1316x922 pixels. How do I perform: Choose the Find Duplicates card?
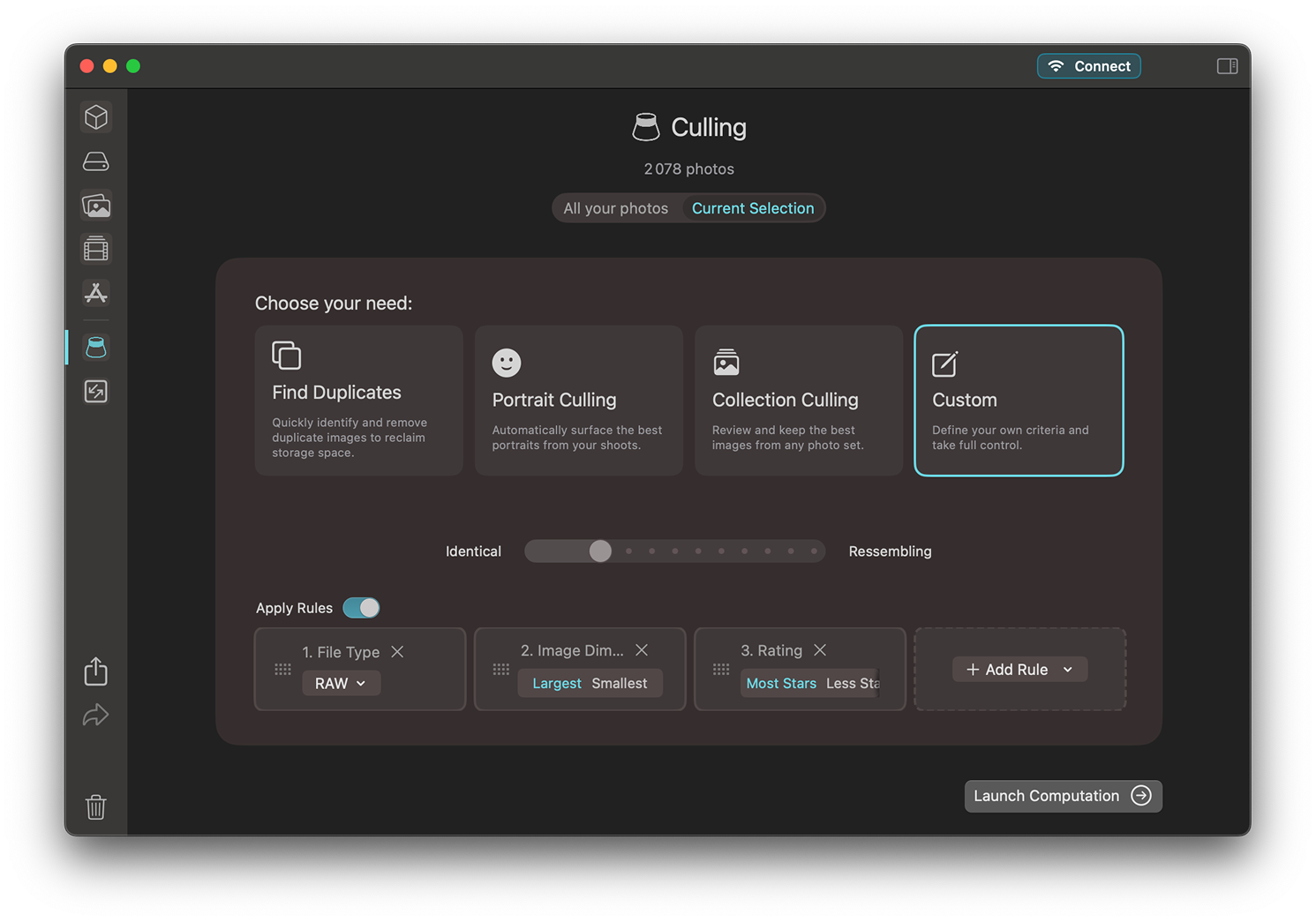click(358, 401)
